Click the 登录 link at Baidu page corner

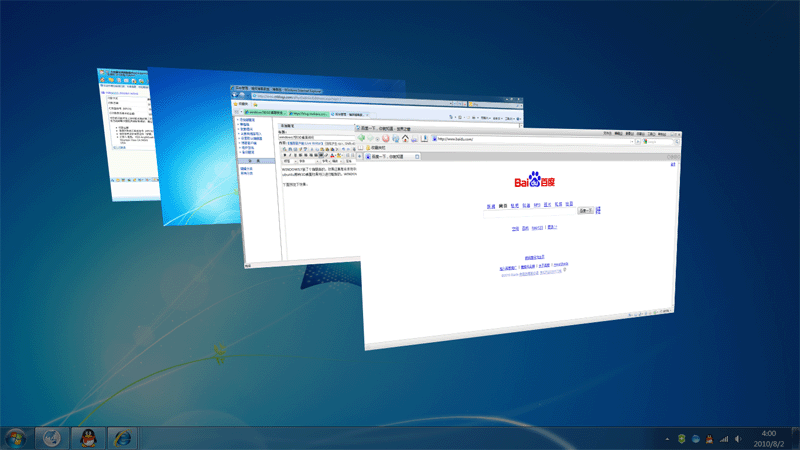(x=672, y=164)
